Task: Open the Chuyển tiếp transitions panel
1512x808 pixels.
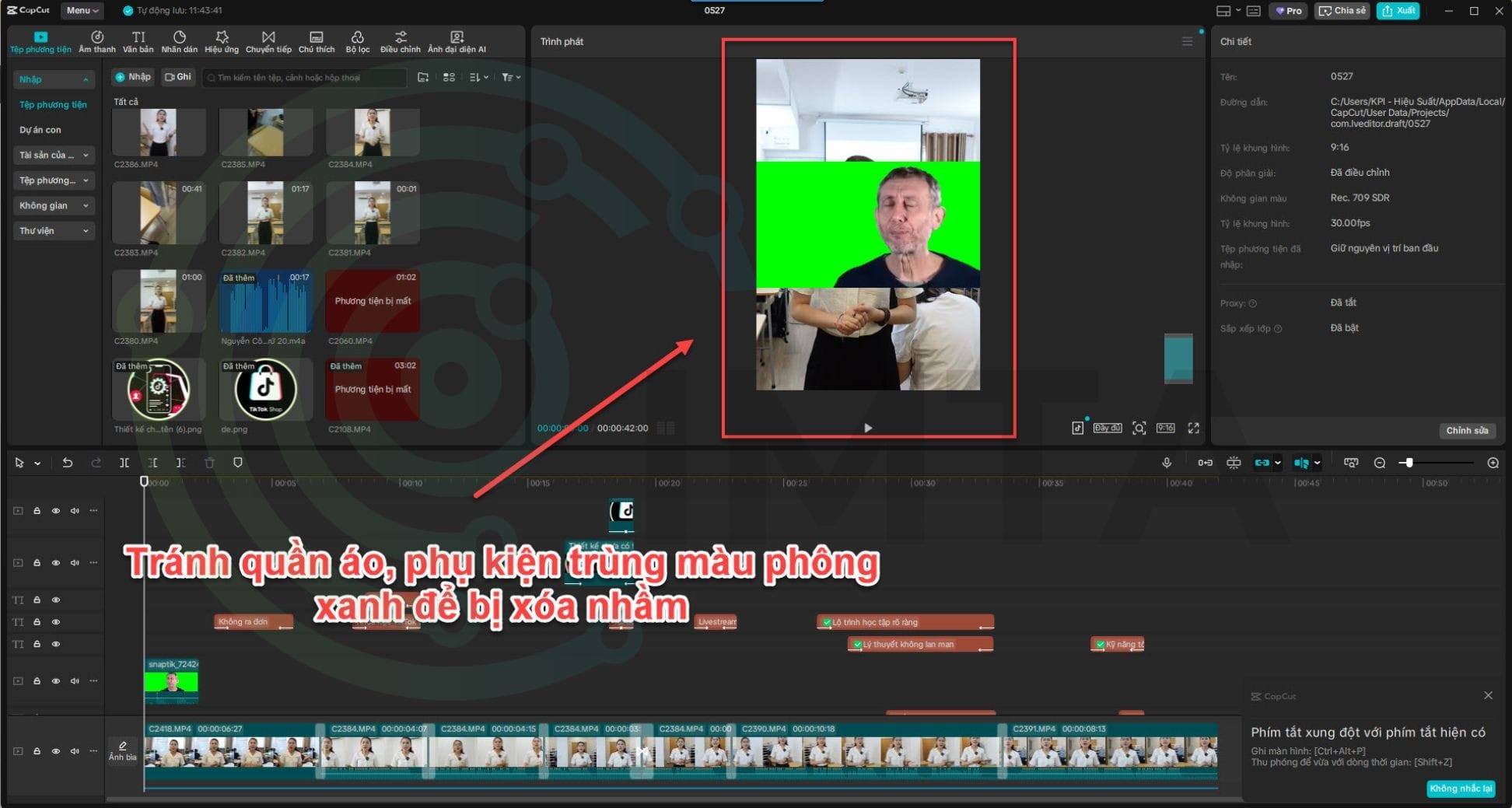Action: (268, 42)
